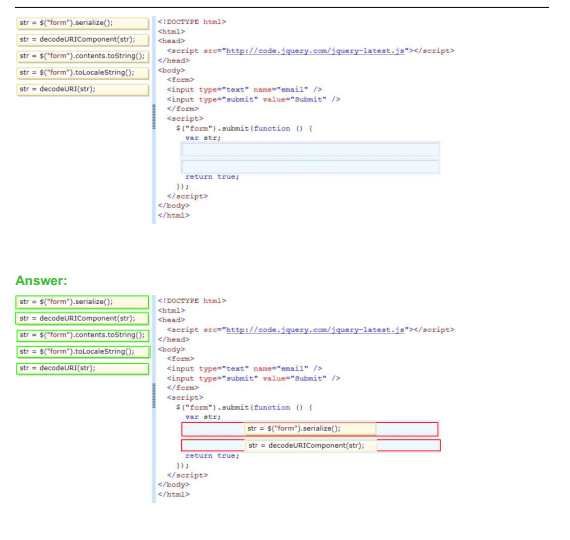Select the serialize() code block in unanswered question
This screenshot has width=570, height=540.
[x=83, y=23]
